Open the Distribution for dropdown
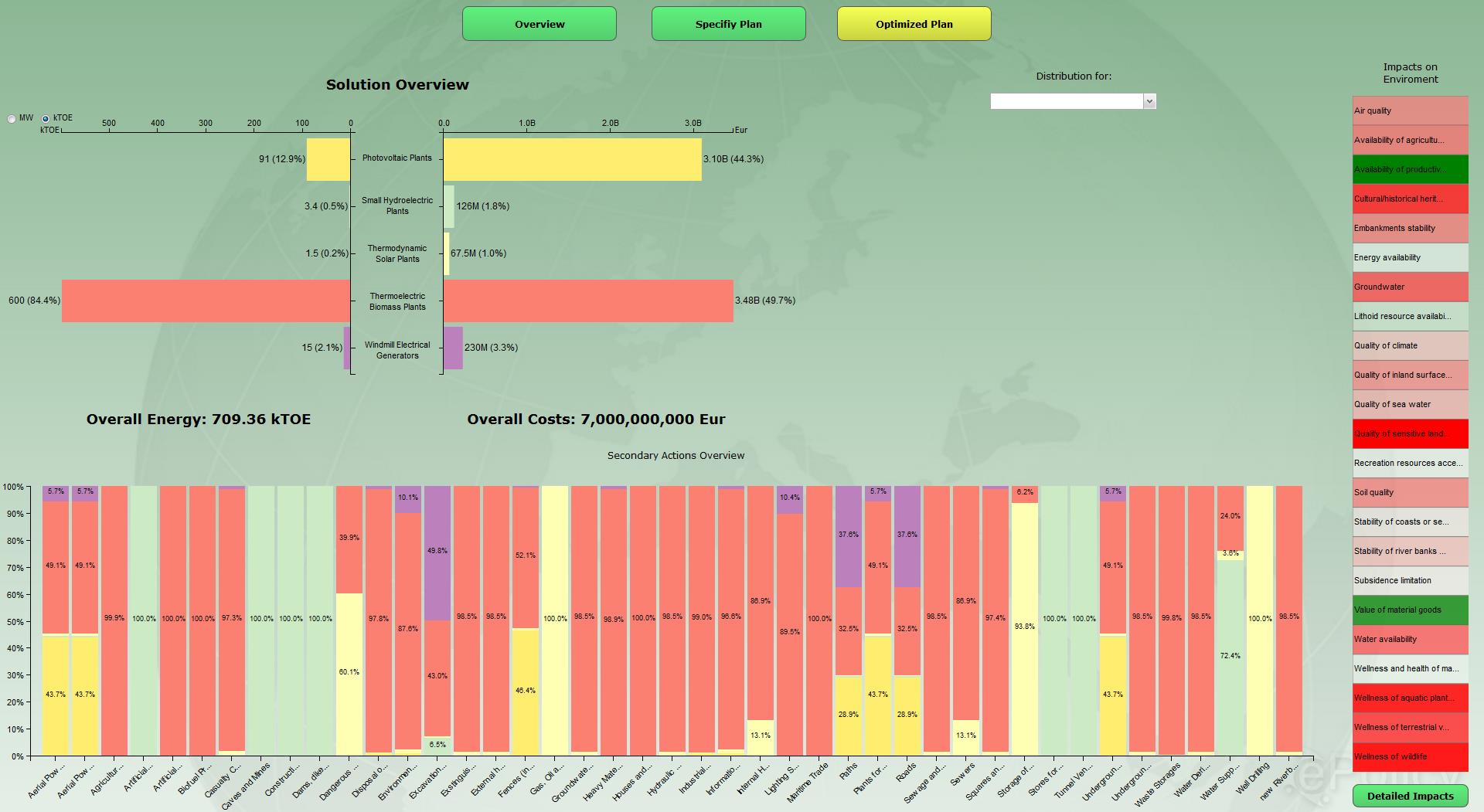This screenshot has height=812, width=1484. (x=1149, y=101)
